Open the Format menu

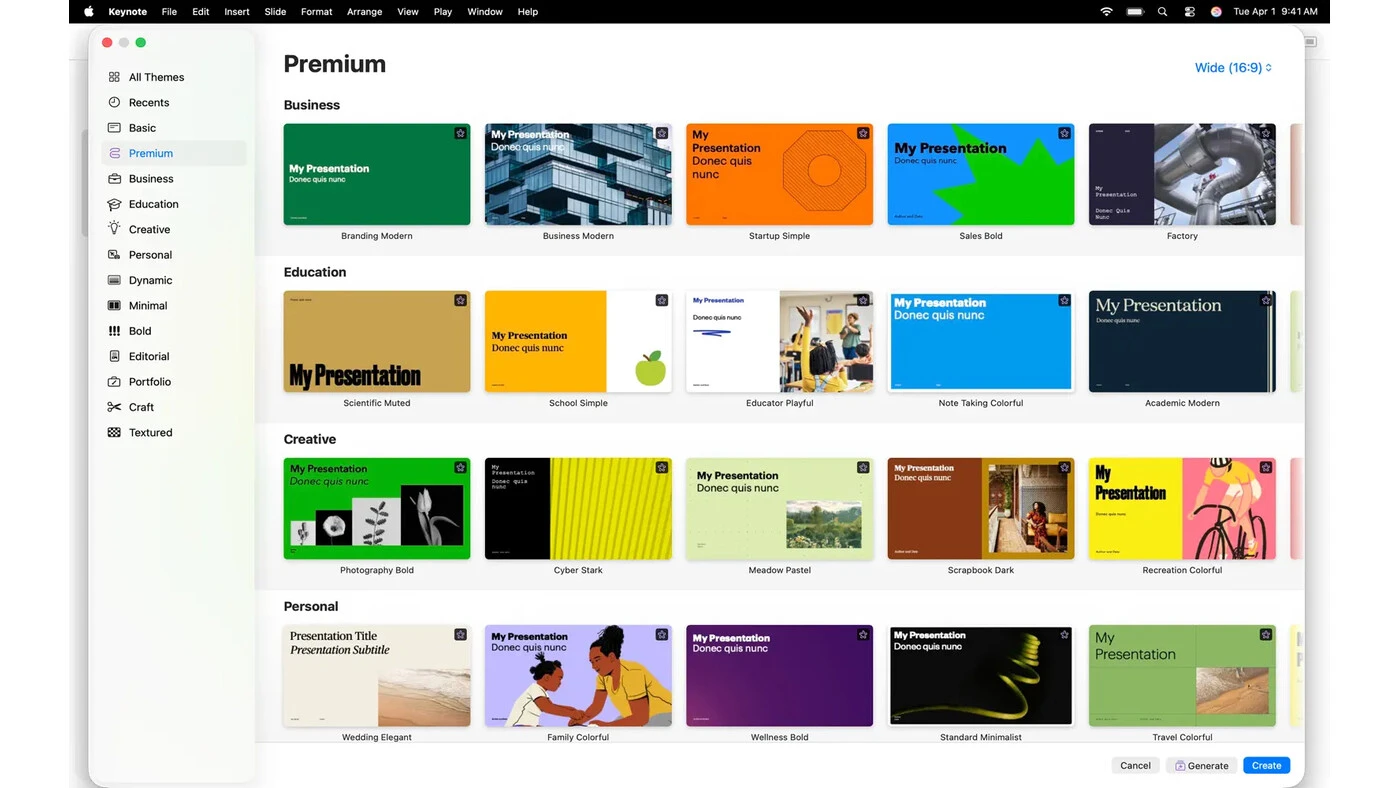[316, 12]
